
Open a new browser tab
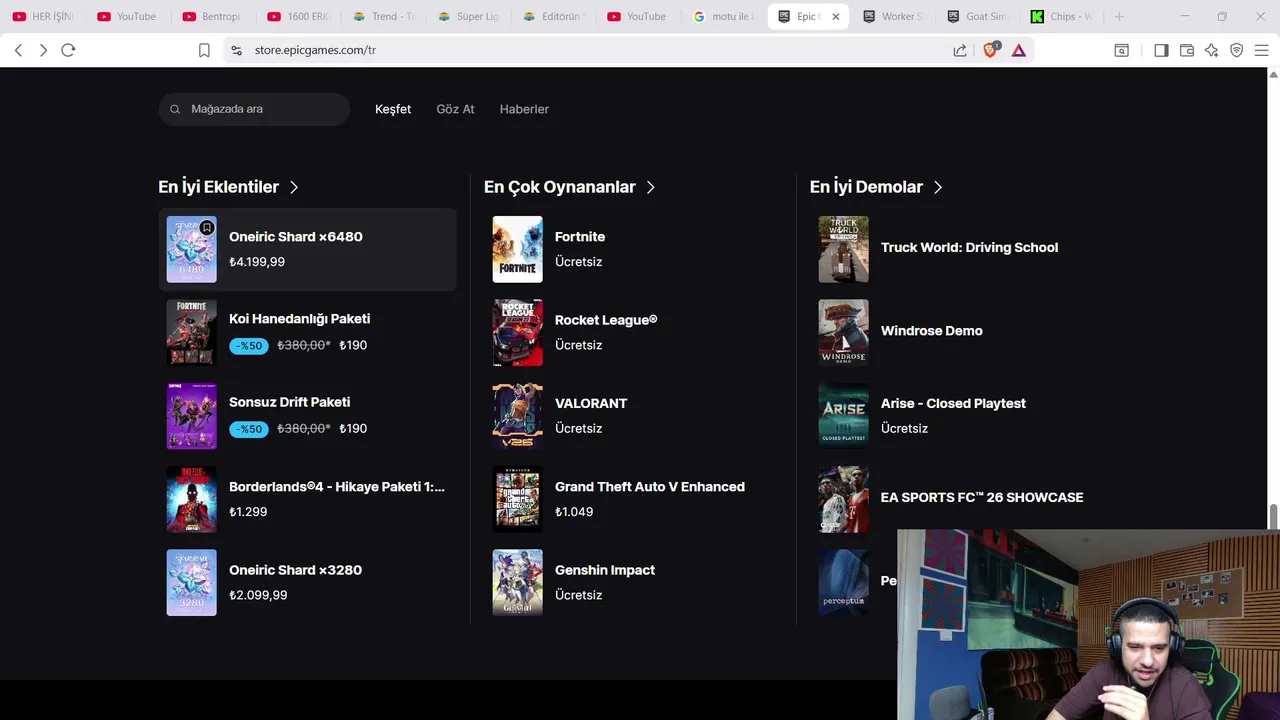(1119, 16)
